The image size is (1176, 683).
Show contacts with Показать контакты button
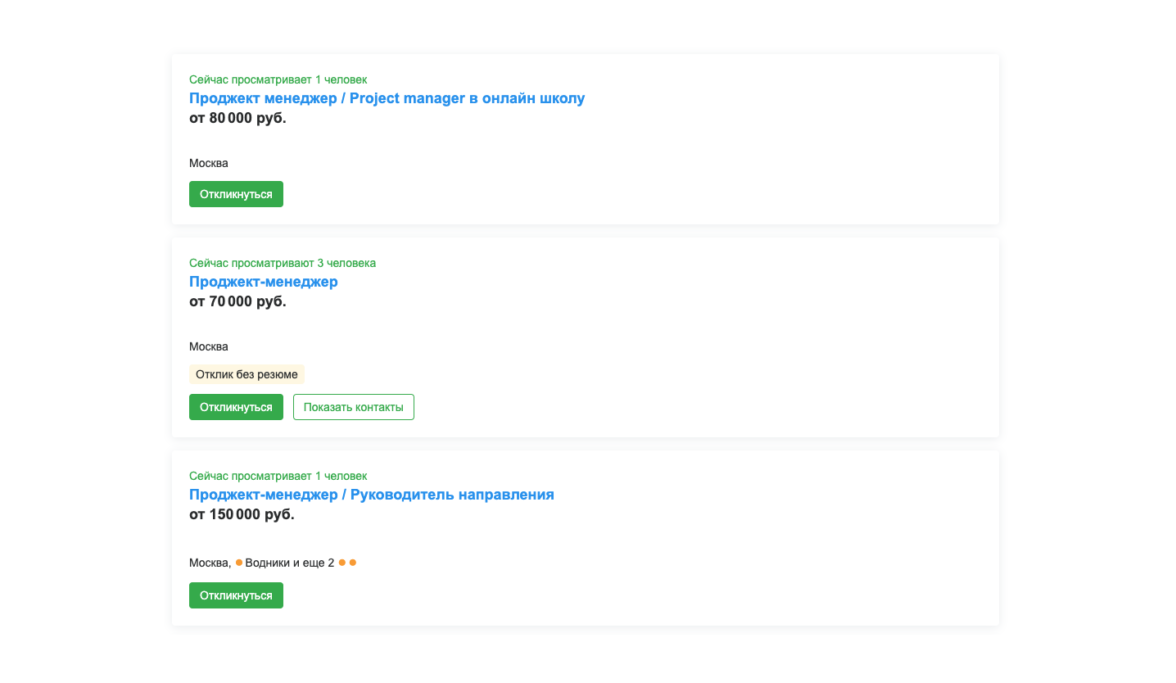point(353,407)
